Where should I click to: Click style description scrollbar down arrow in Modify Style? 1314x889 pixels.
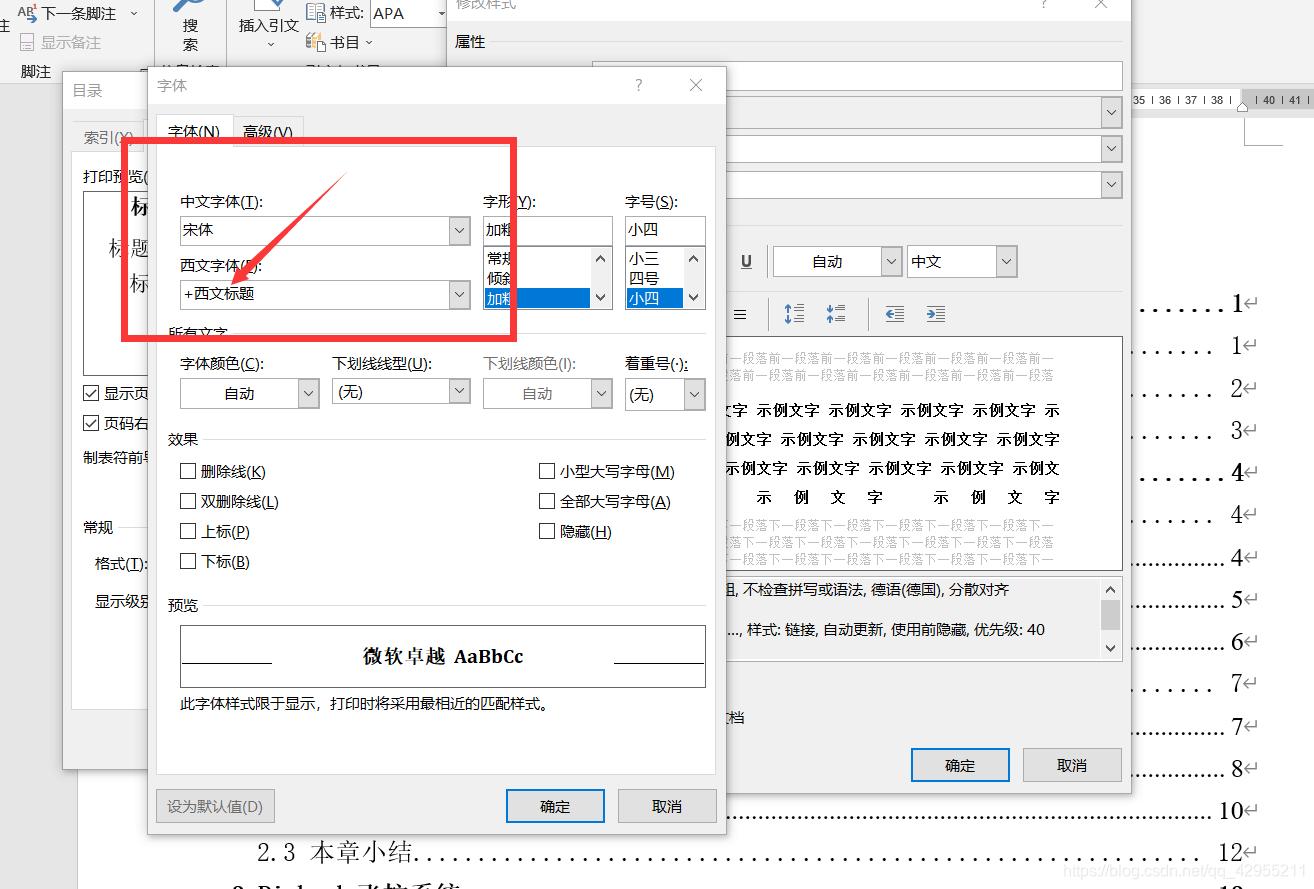point(1110,648)
